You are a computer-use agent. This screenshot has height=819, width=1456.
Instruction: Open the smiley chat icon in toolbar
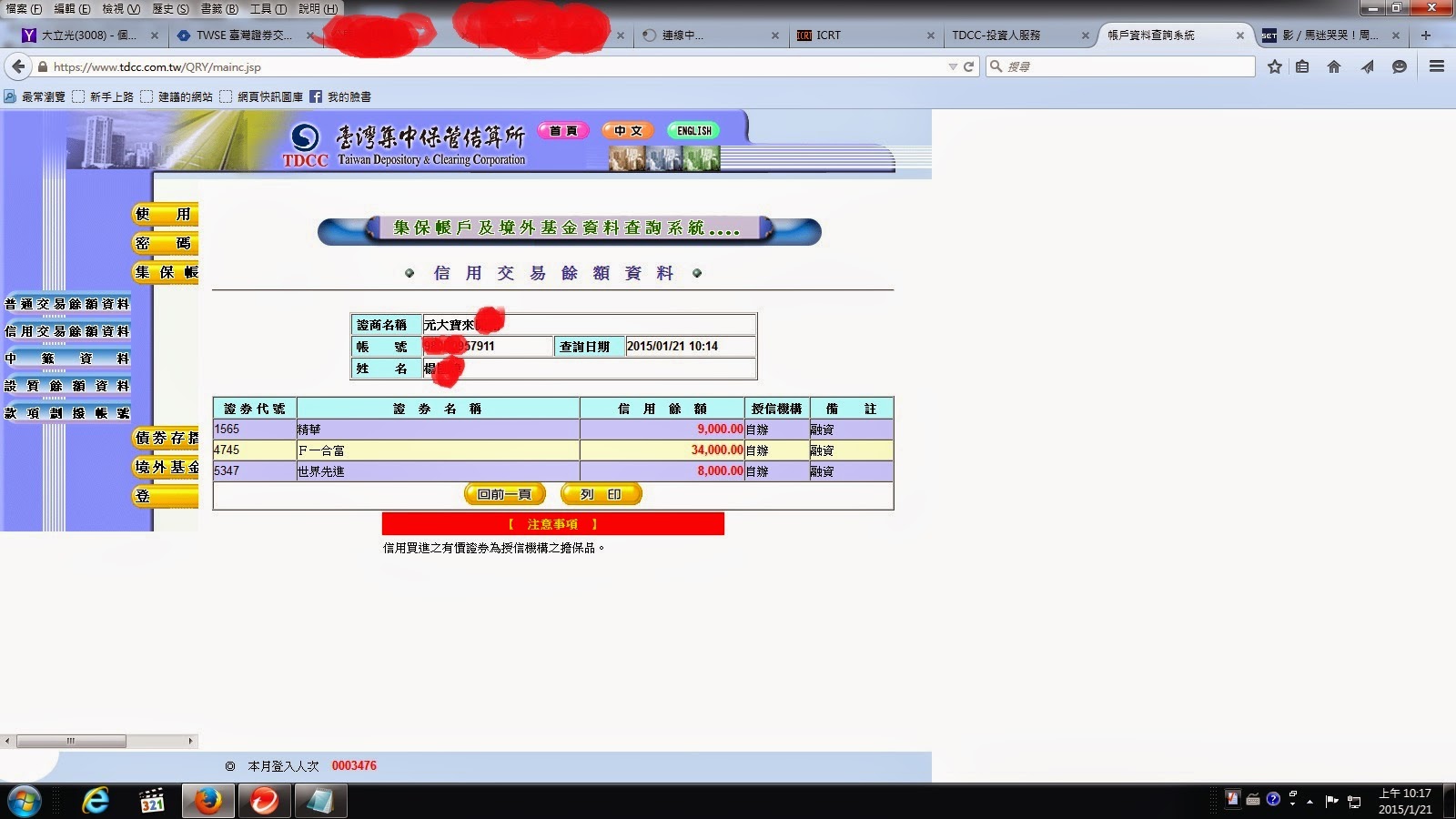[1400, 66]
